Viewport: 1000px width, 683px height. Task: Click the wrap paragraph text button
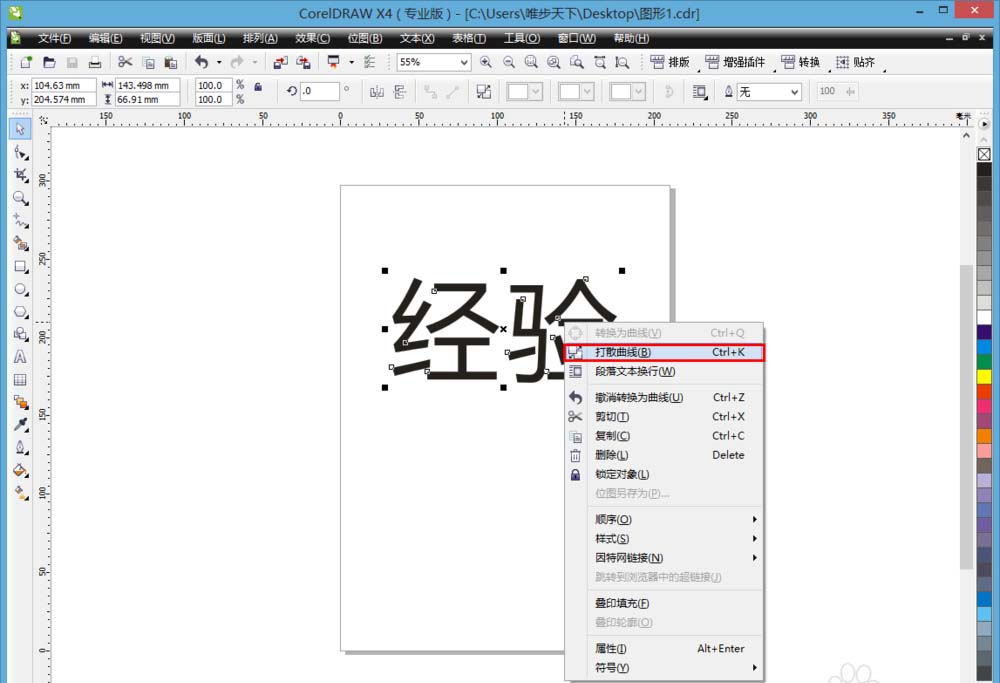point(700,92)
